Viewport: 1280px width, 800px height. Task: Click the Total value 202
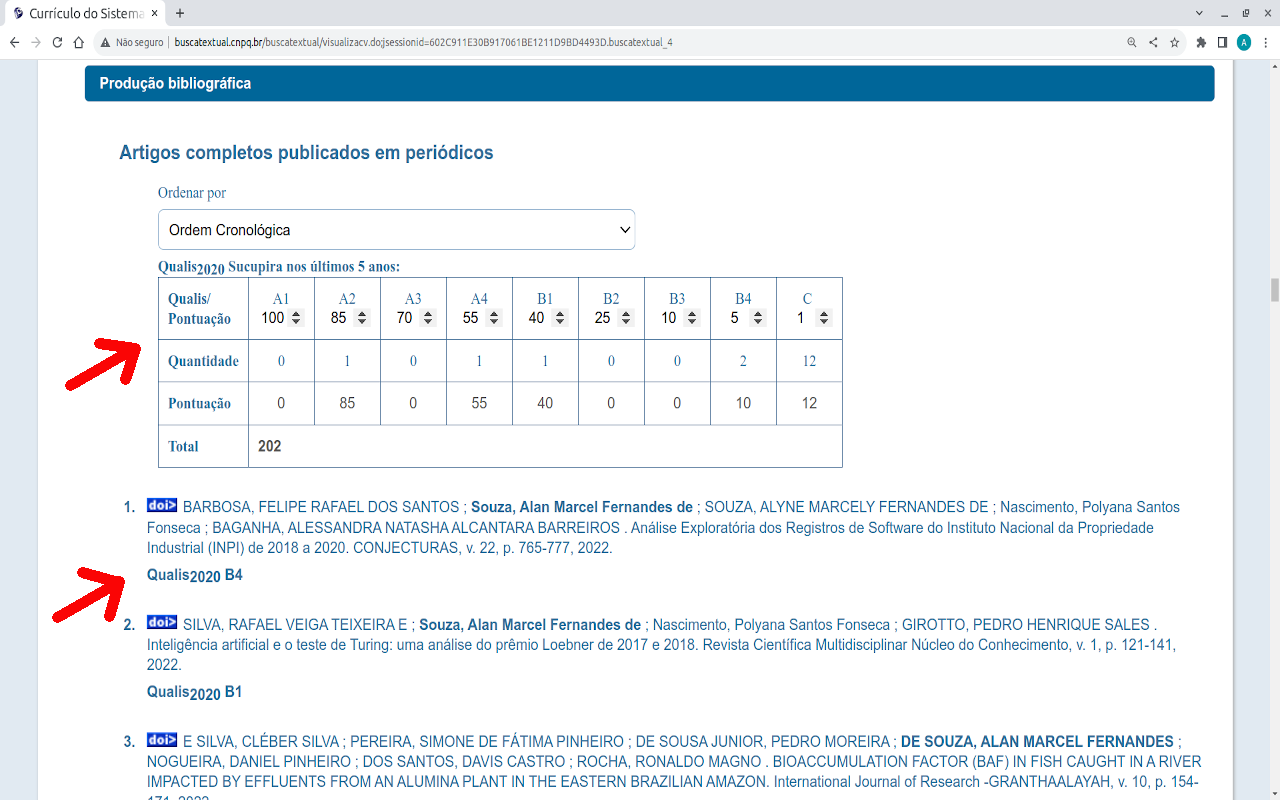click(270, 446)
